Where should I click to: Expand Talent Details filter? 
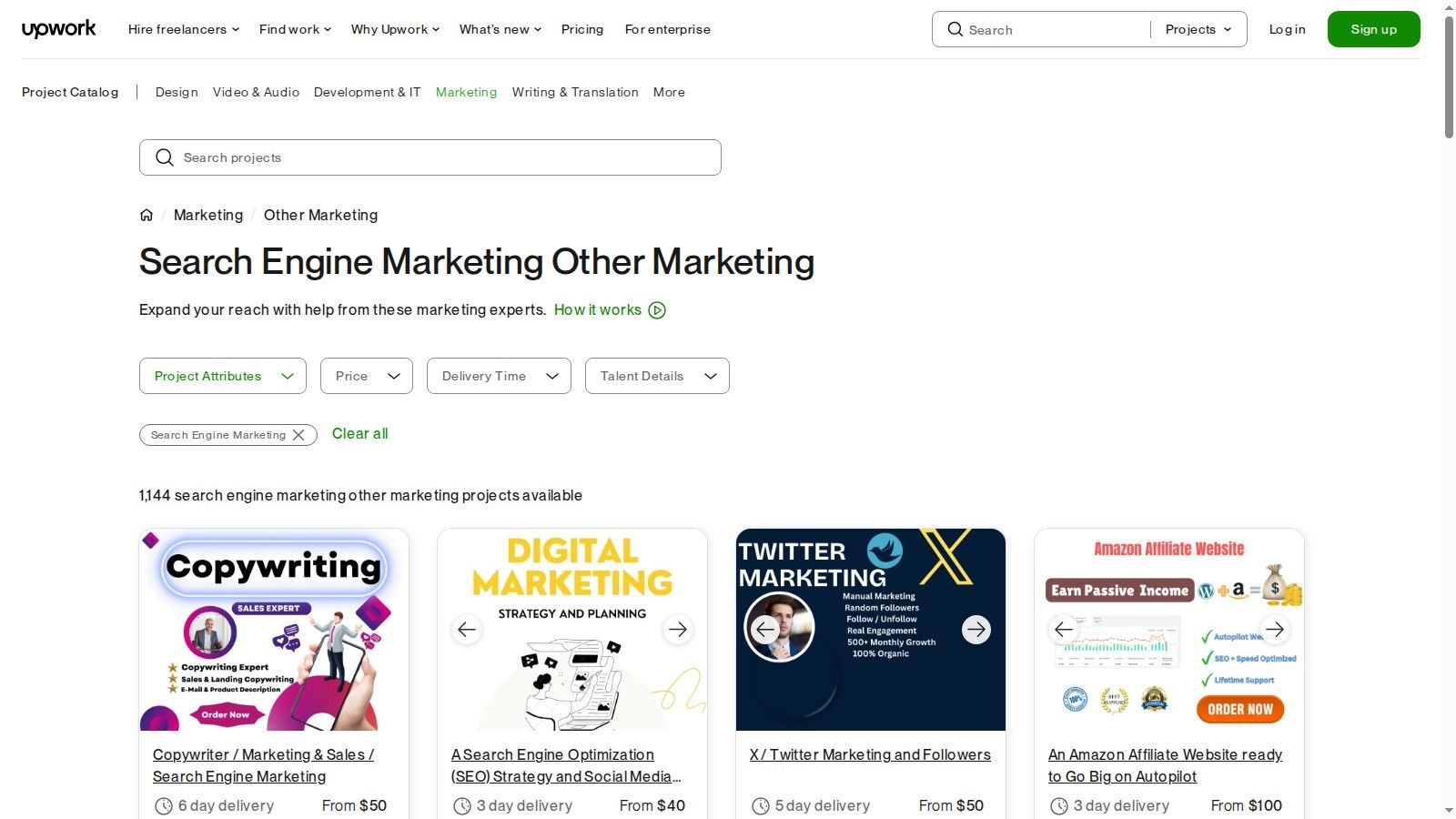657,376
